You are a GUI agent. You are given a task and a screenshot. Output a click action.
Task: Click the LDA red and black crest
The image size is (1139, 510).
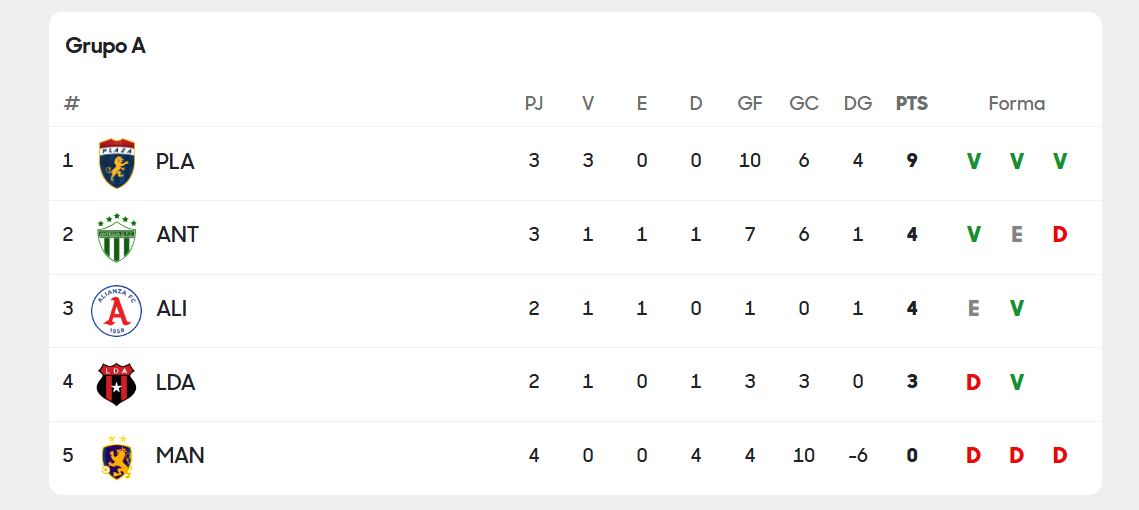click(x=117, y=383)
